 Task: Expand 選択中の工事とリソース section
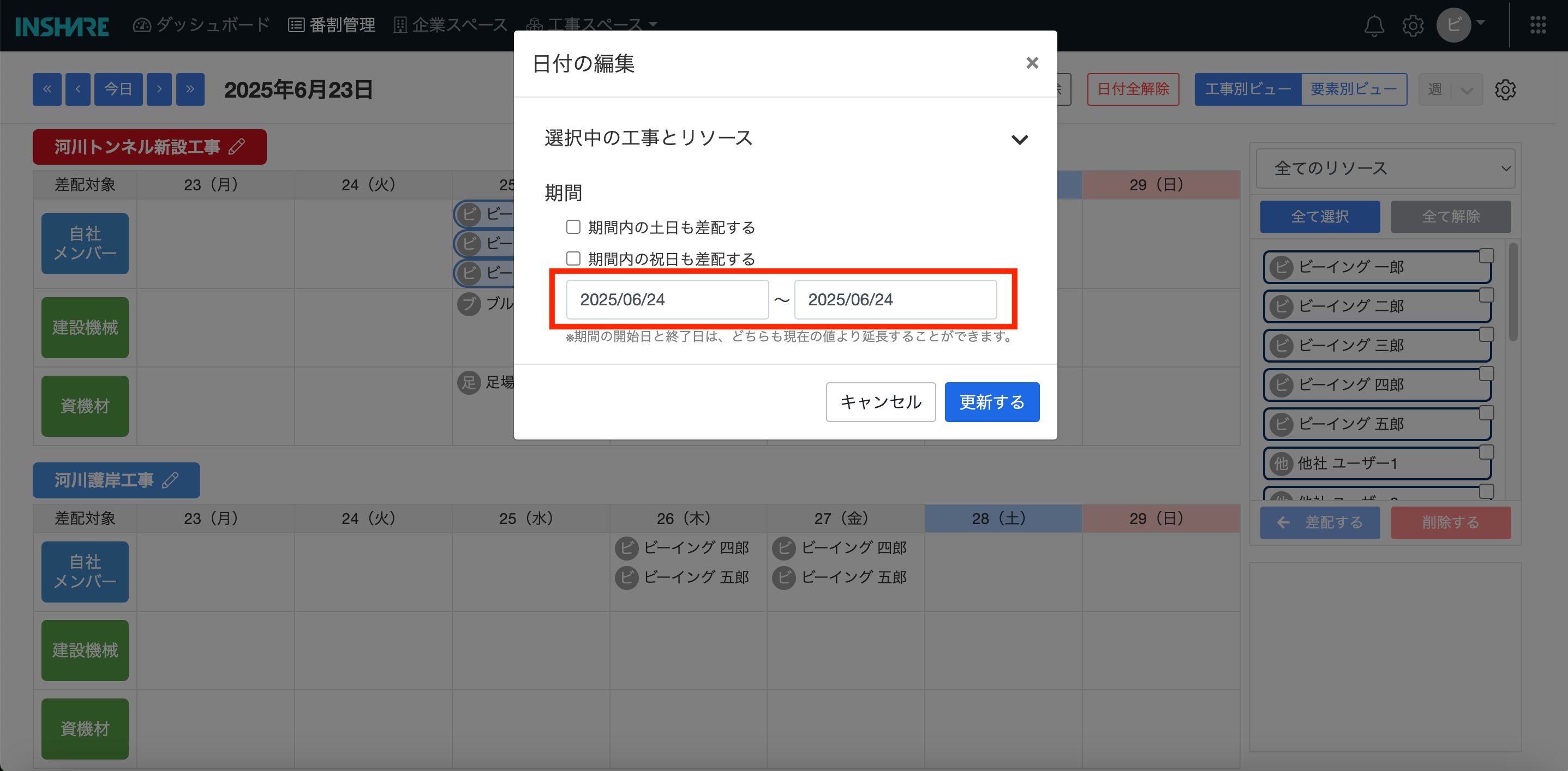(1020, 140)
